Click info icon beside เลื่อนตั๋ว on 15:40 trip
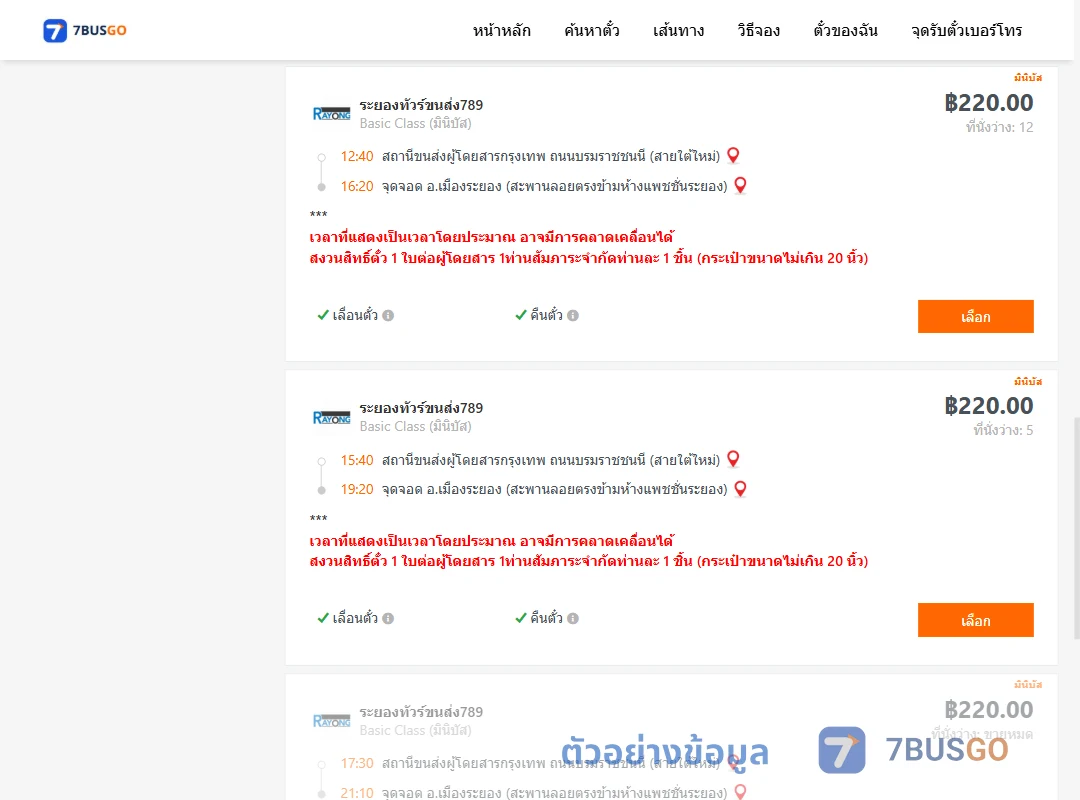The image size is (1080, 800). coord(388,619)
